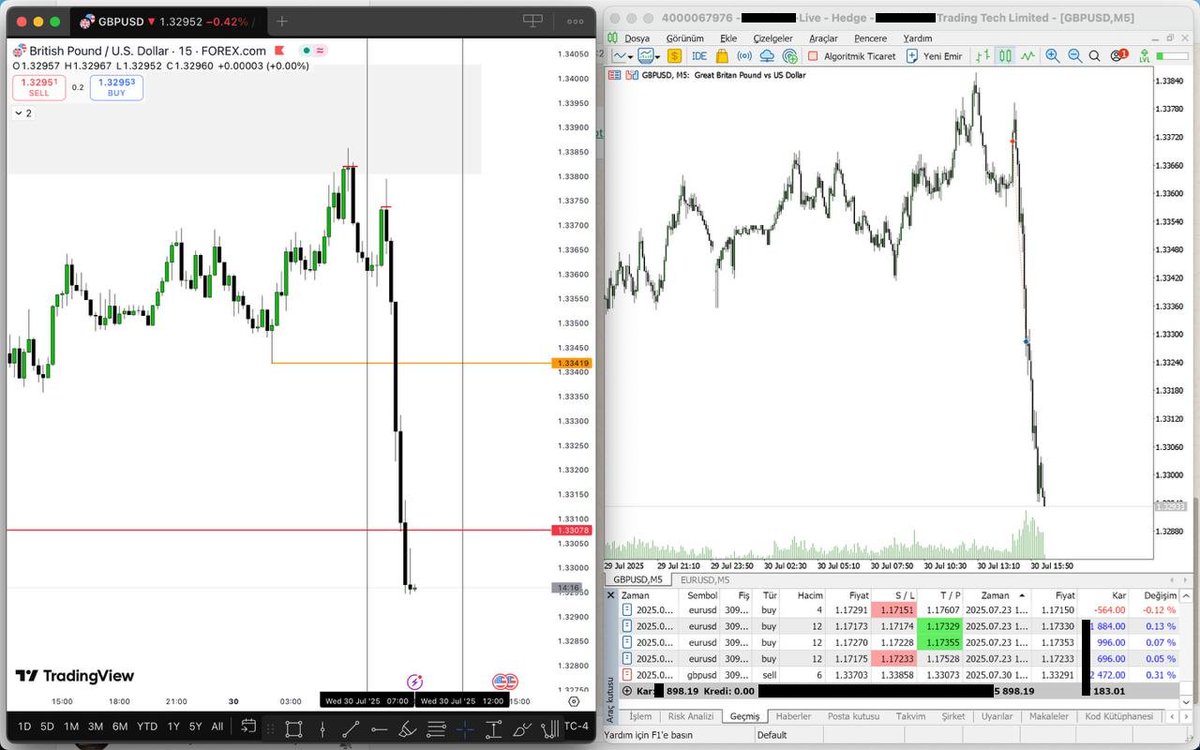Select the horizontal line tool in TradingView
The image size is (1200, 750).
pos(379,729)
